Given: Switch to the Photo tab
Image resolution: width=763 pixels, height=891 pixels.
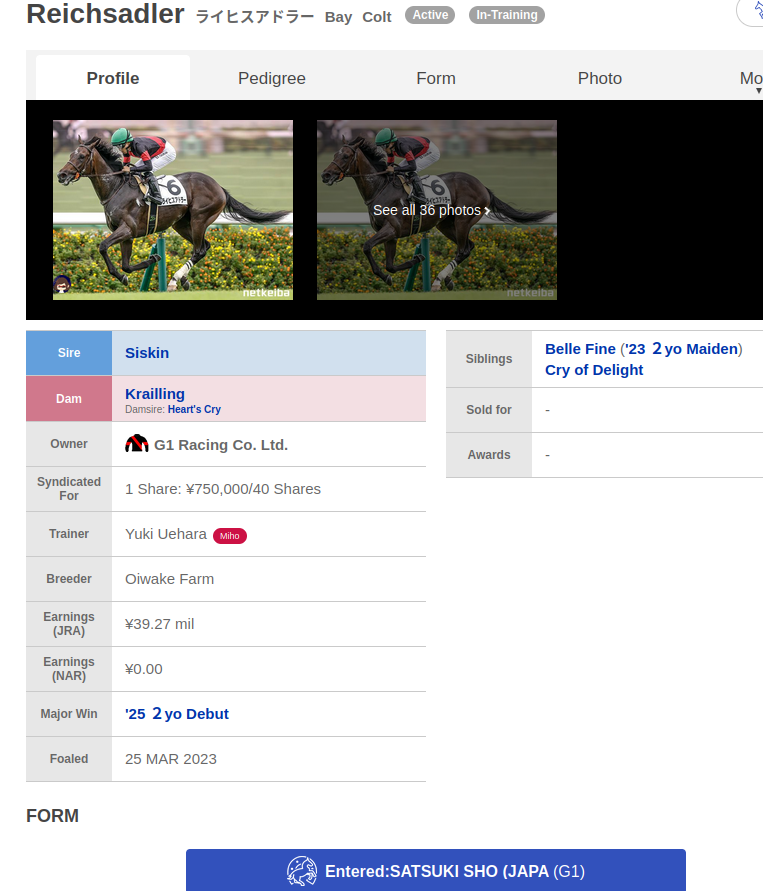Looking at the screenshot, I should pyautogui.click(x=599, y=78).
